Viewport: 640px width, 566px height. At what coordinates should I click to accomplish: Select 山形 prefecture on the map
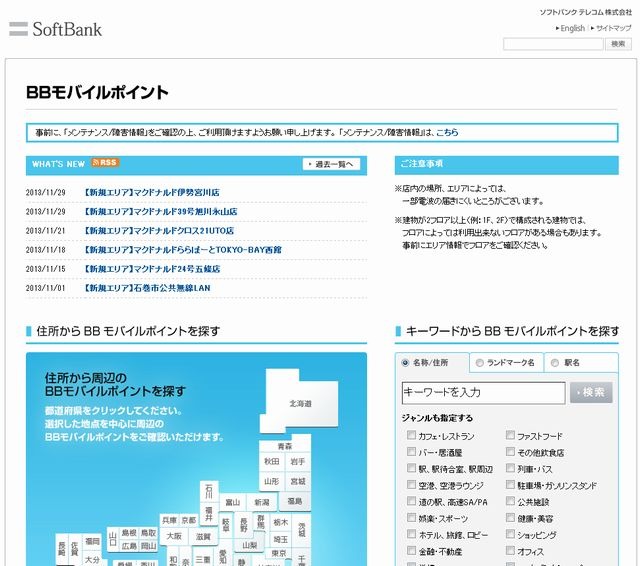point(272,482)
